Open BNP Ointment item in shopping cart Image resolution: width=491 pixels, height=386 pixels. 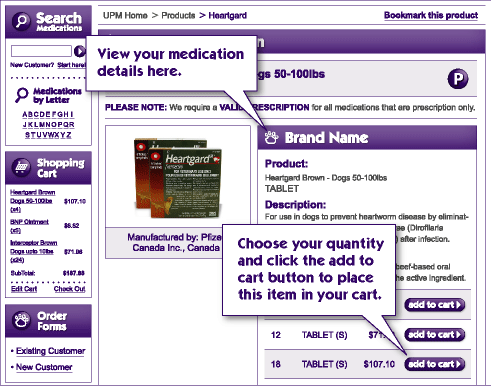(x=29, y=226)
